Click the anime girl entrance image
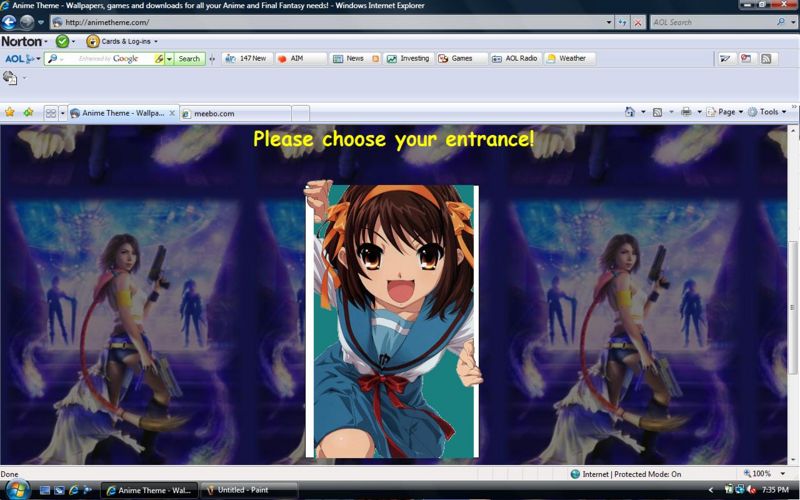The image size is (800, 500). [x=392, y=320]
